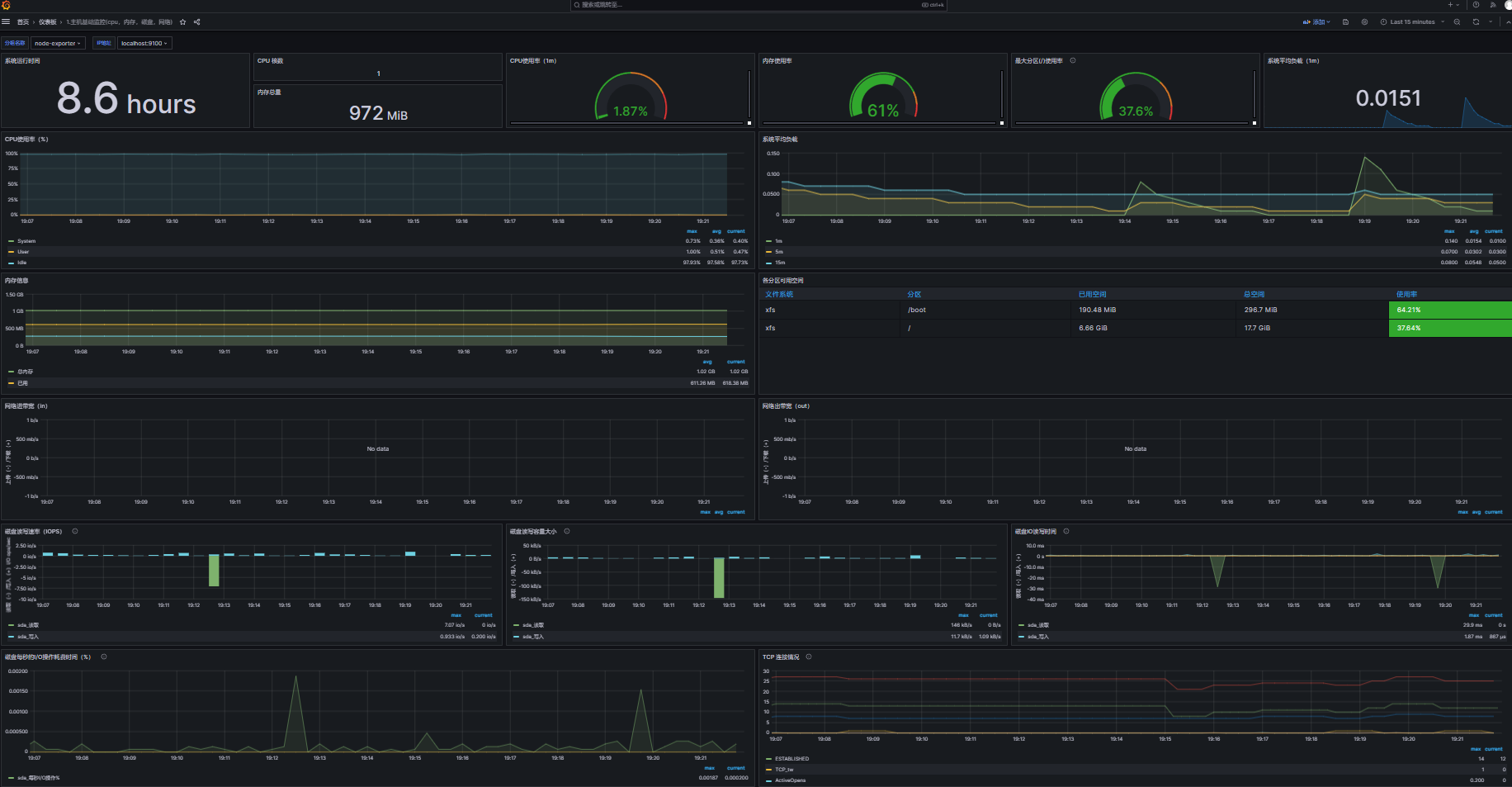Zoom out the time range with magnifier icon

1457,22
